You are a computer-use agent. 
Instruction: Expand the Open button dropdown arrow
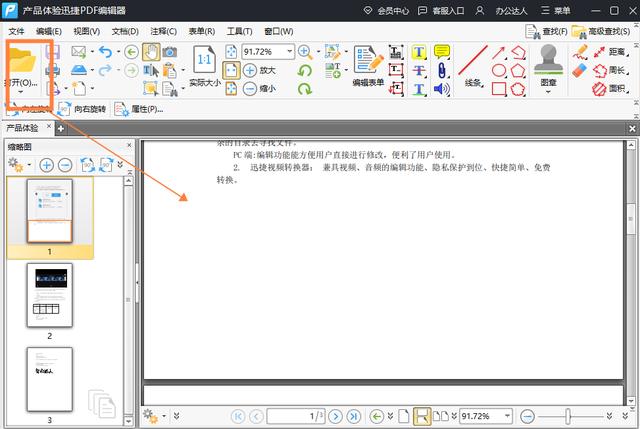pyautogui.click(x=20, y=92)
